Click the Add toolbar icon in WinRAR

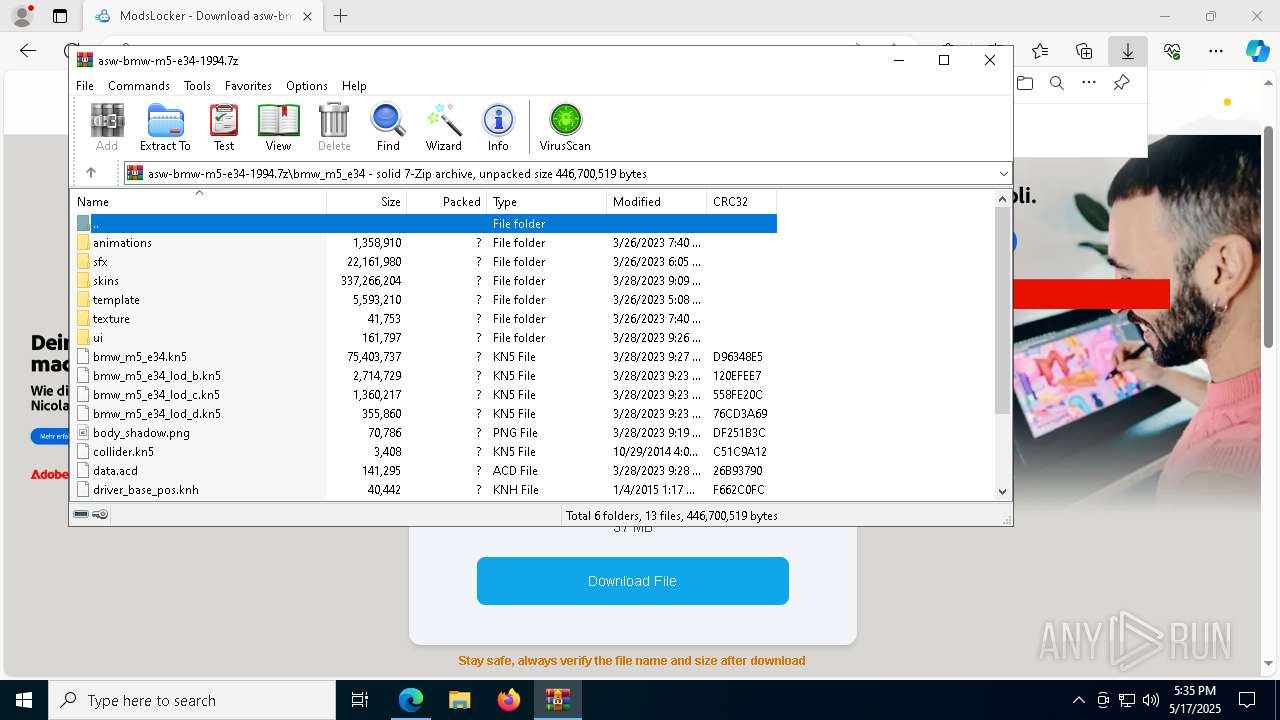pos(107,127)
